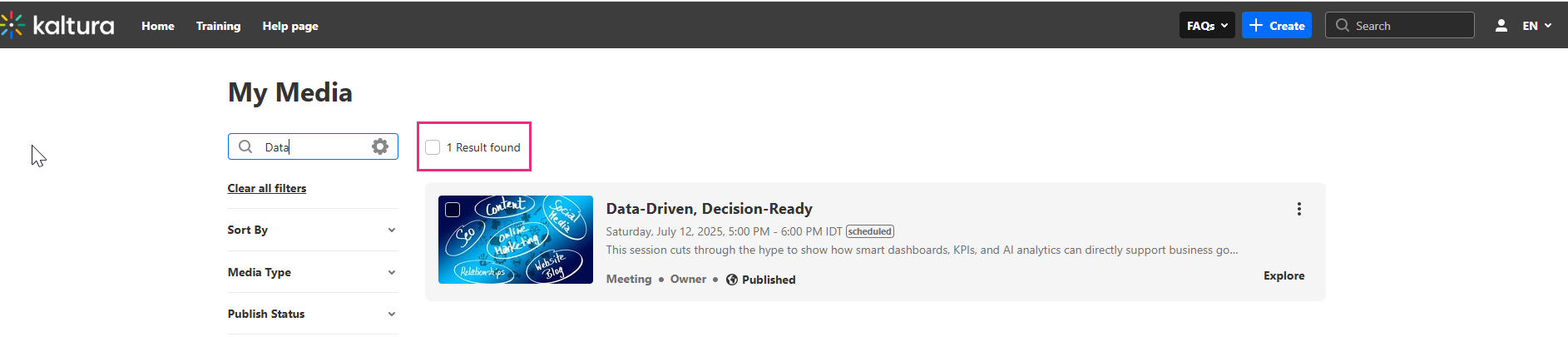Open the EN language dropdown

tap(1536, 26)
